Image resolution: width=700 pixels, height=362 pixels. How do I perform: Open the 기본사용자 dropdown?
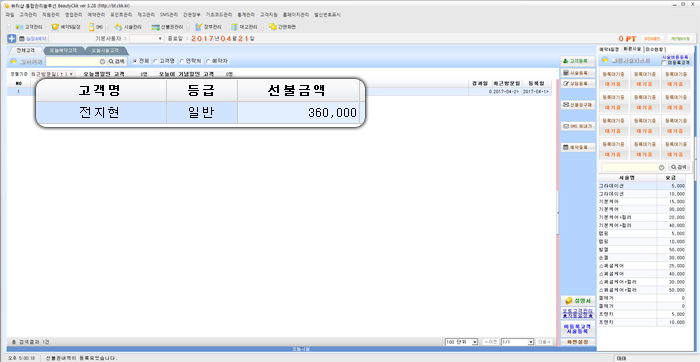[147, 39]
